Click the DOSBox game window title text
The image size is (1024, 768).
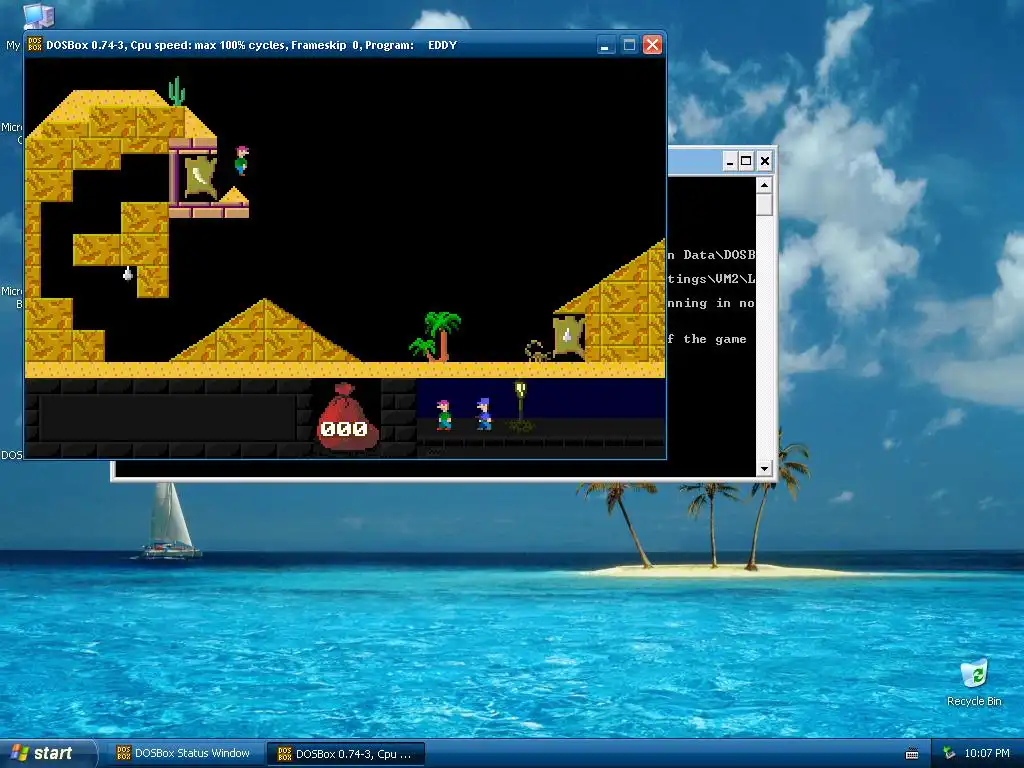pyautogui.click(x=251, y=45)
